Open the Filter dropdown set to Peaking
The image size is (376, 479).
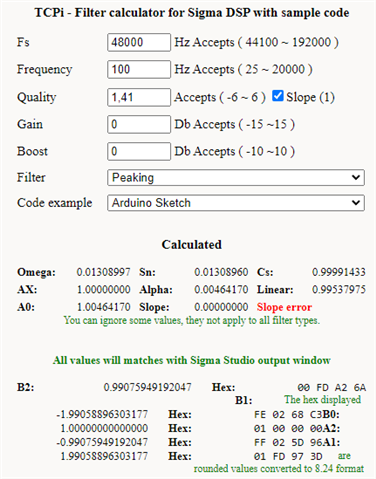click(x=236, y=178)
